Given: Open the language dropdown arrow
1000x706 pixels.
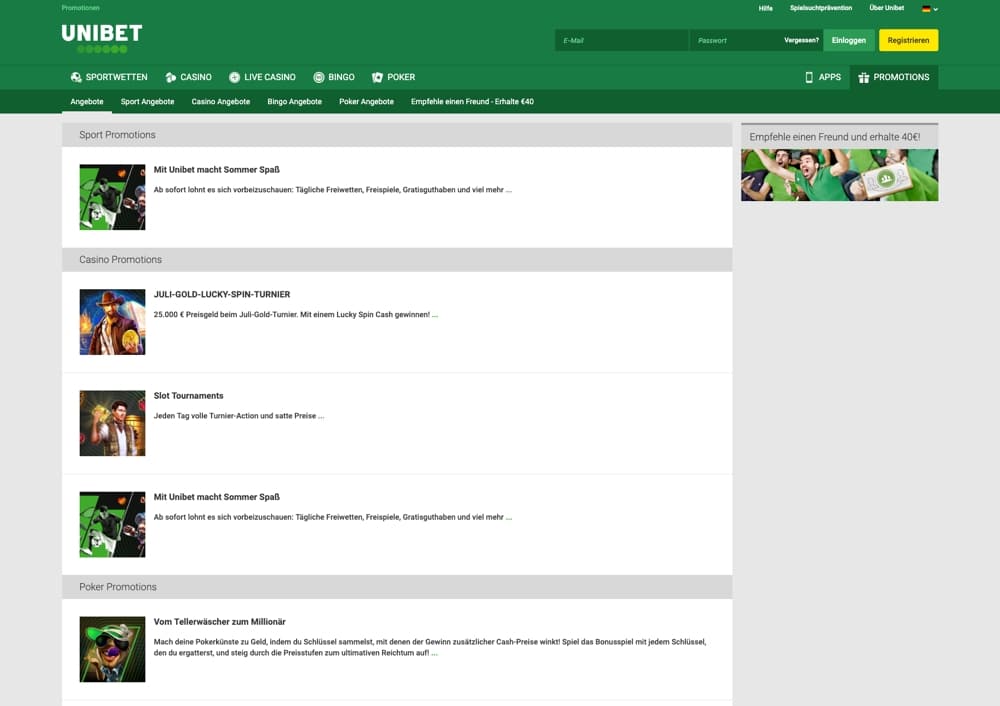Looking at the screenshot, I should click(936, 9).
